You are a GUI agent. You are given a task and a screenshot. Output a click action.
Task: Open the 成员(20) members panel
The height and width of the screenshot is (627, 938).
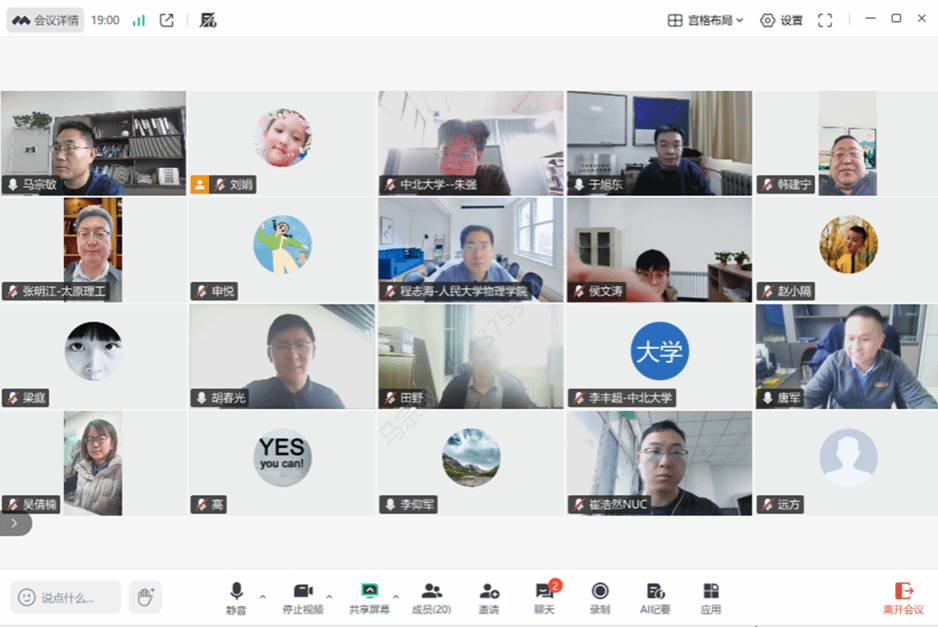coord(432,597)
